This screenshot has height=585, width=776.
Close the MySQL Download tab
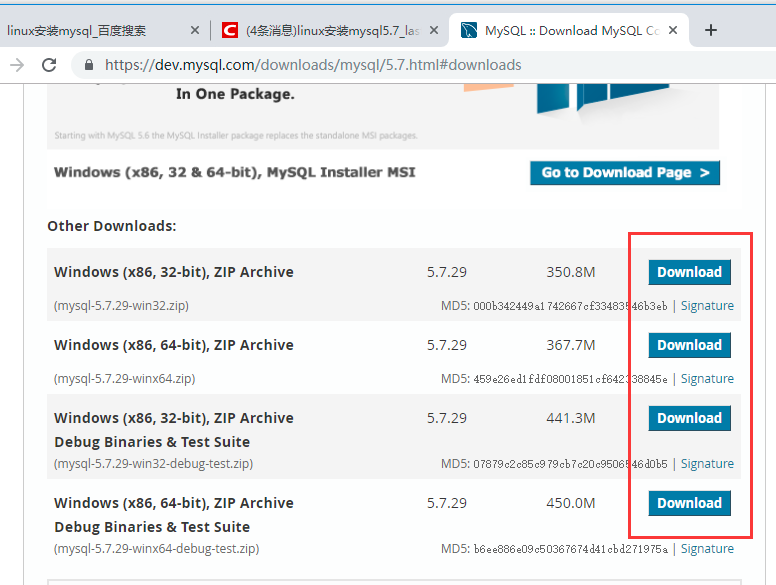tap(673, 30)
